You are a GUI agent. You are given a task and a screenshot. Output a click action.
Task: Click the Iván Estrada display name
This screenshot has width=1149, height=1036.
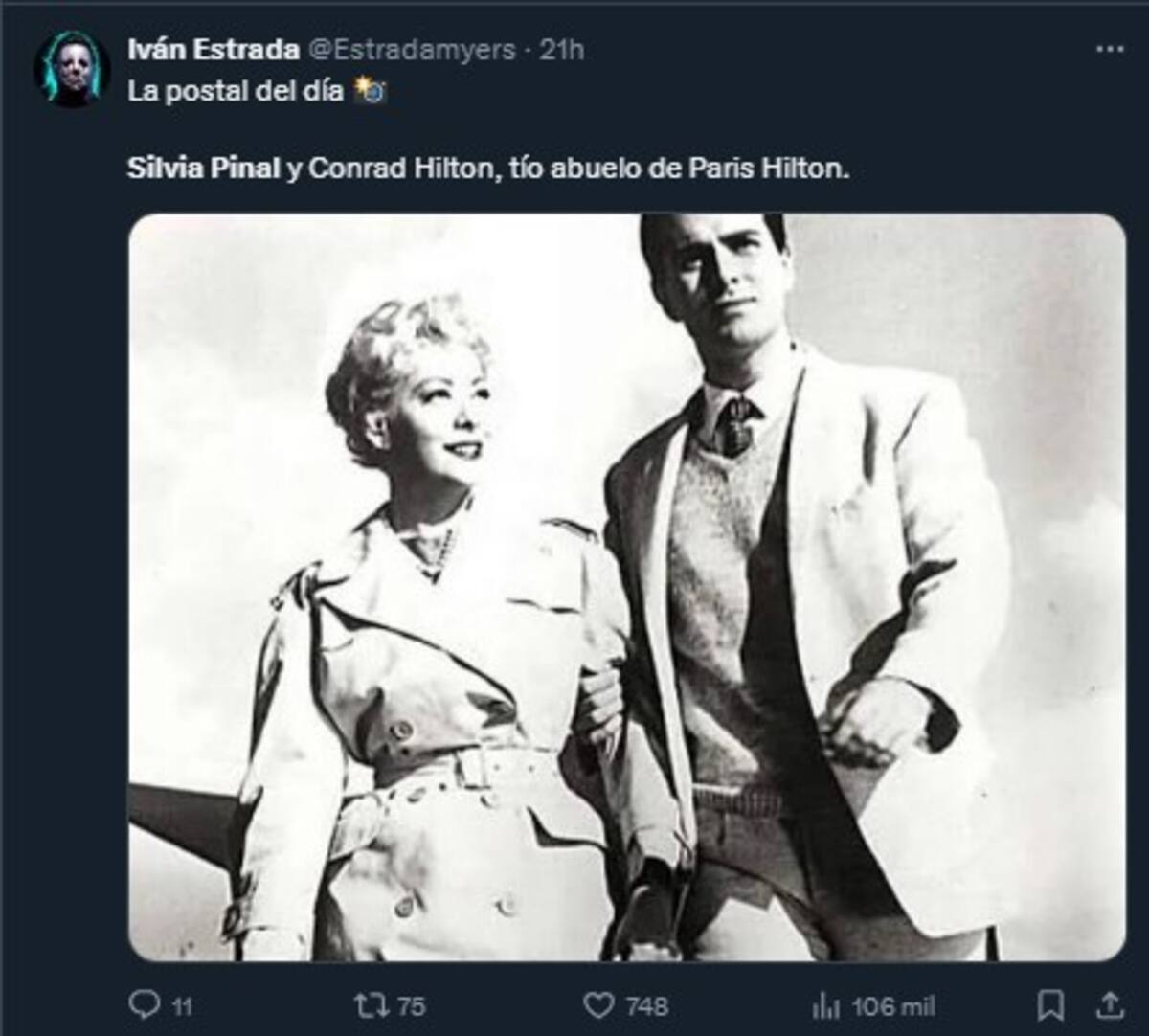[213, 50]
